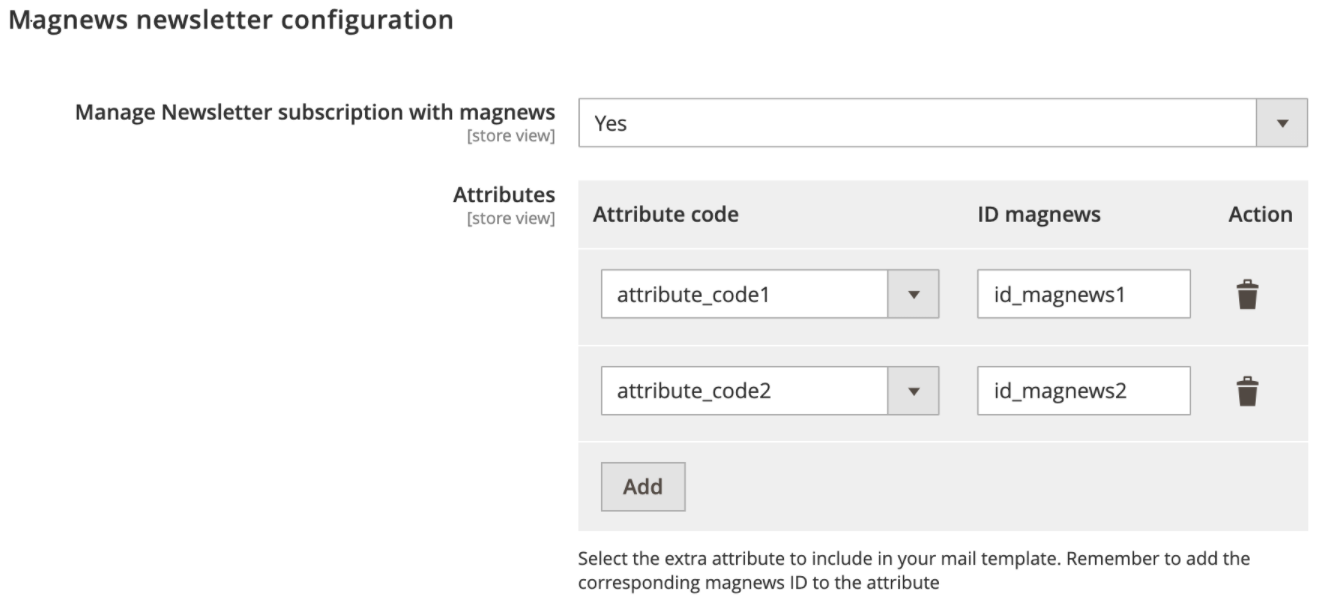Click the Manage Newsletter subscription with magnews label
1326x600 pixels.
315,113
